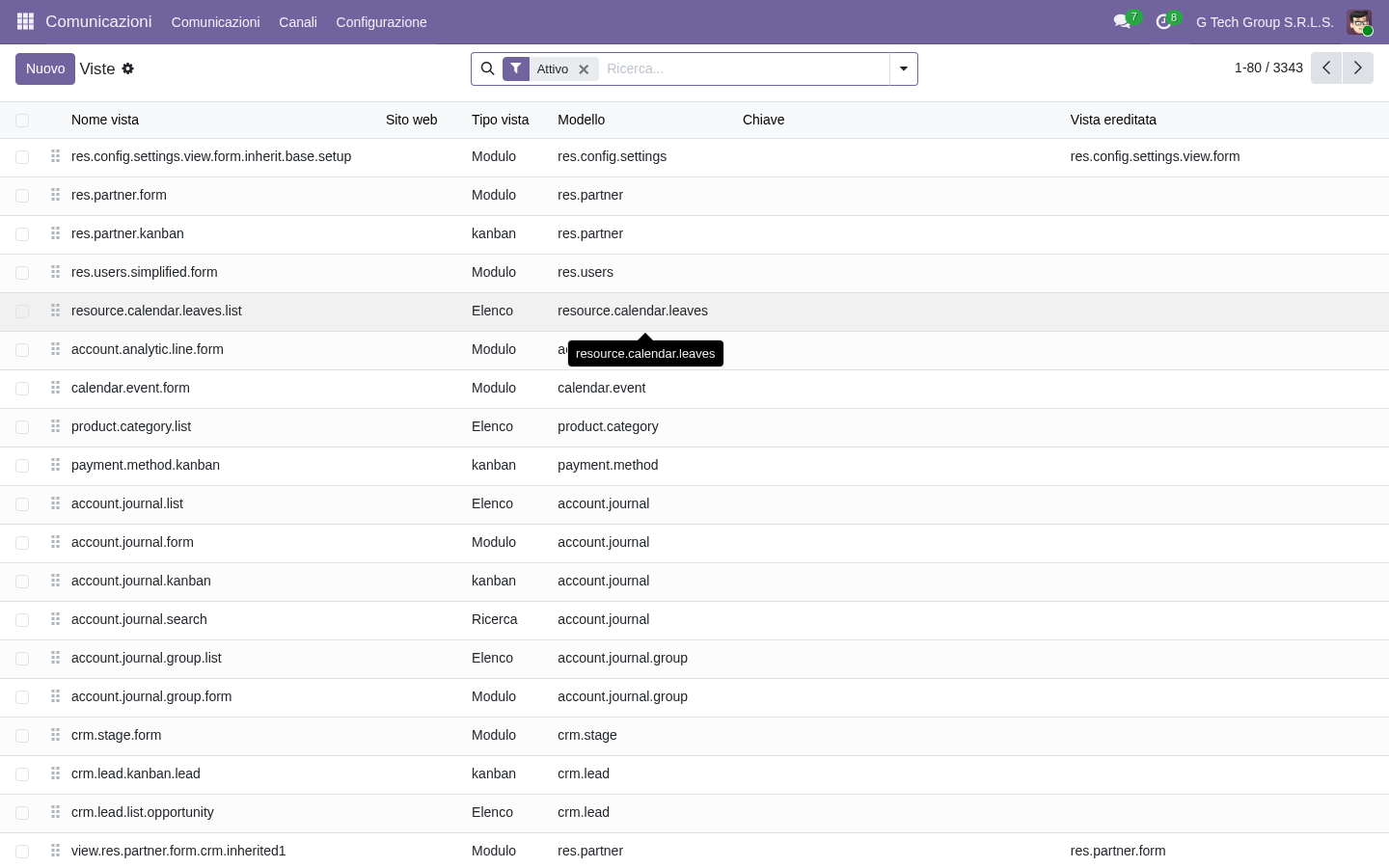Sort by Vista ereditata column header
The image size is (1389, 868).
[1113, 120]
